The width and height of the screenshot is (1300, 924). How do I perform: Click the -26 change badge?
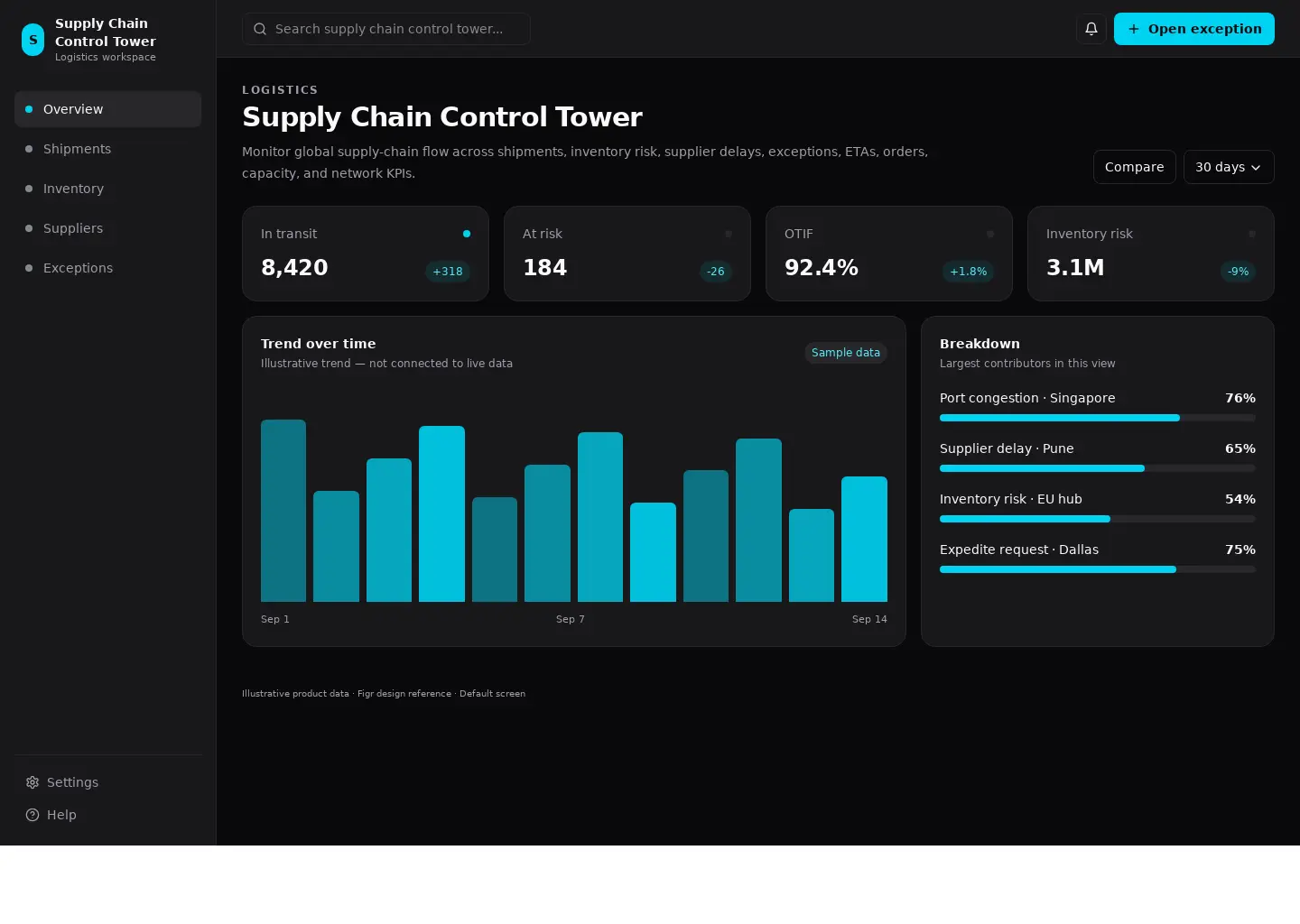click(716, 272)
